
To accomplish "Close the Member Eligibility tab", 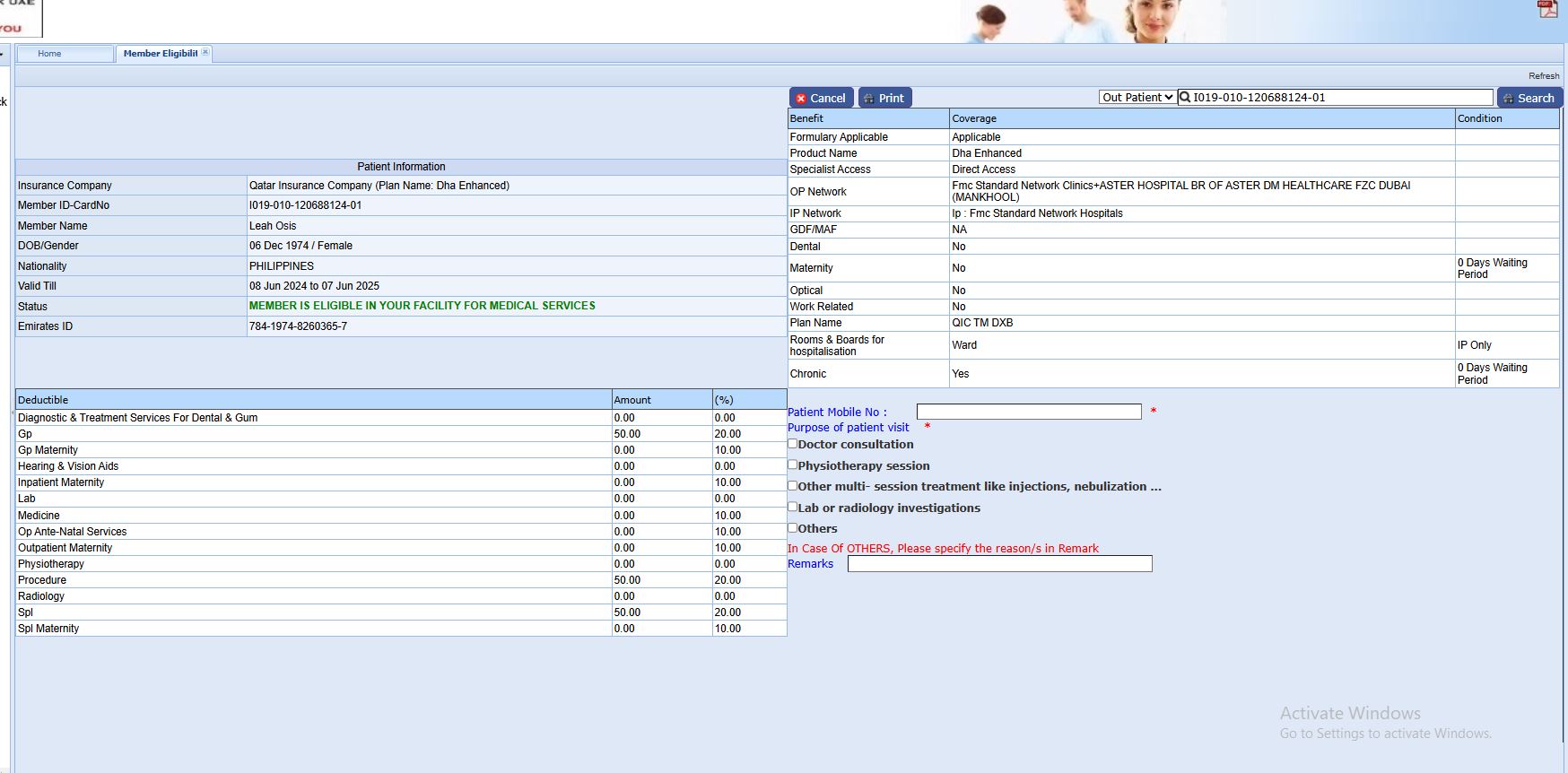I will (205, 53).
